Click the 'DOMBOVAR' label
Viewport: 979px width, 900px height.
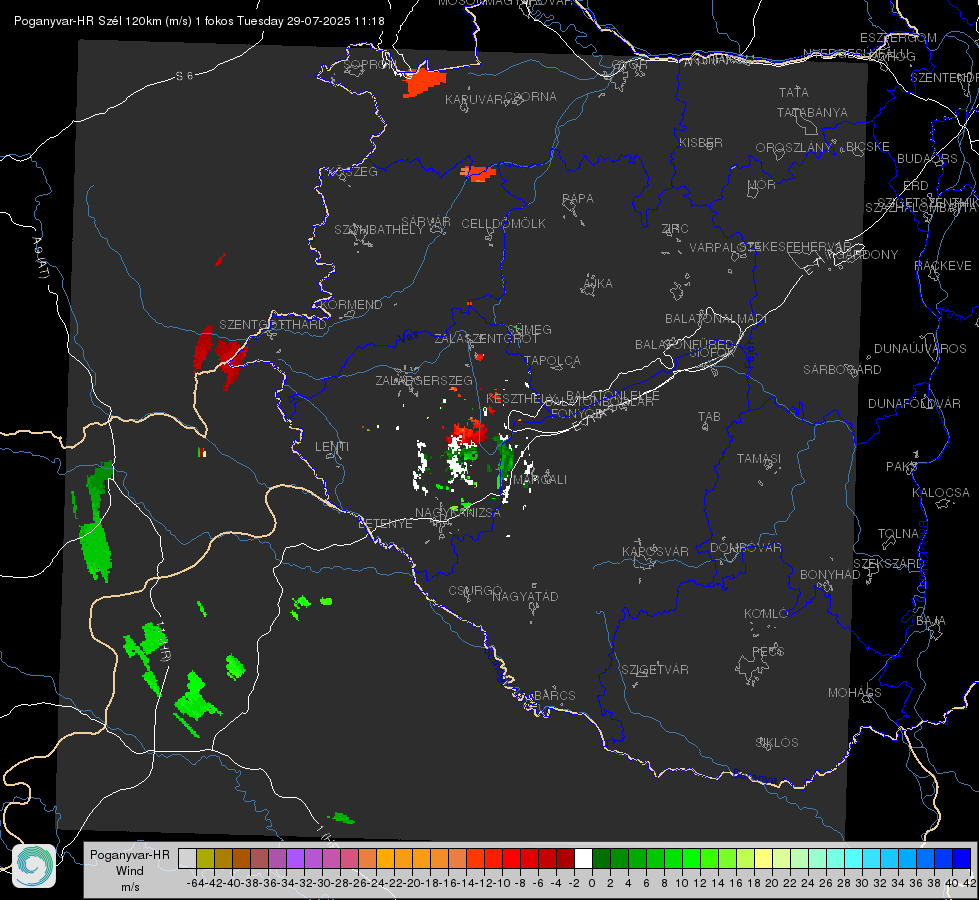(745, 548)
